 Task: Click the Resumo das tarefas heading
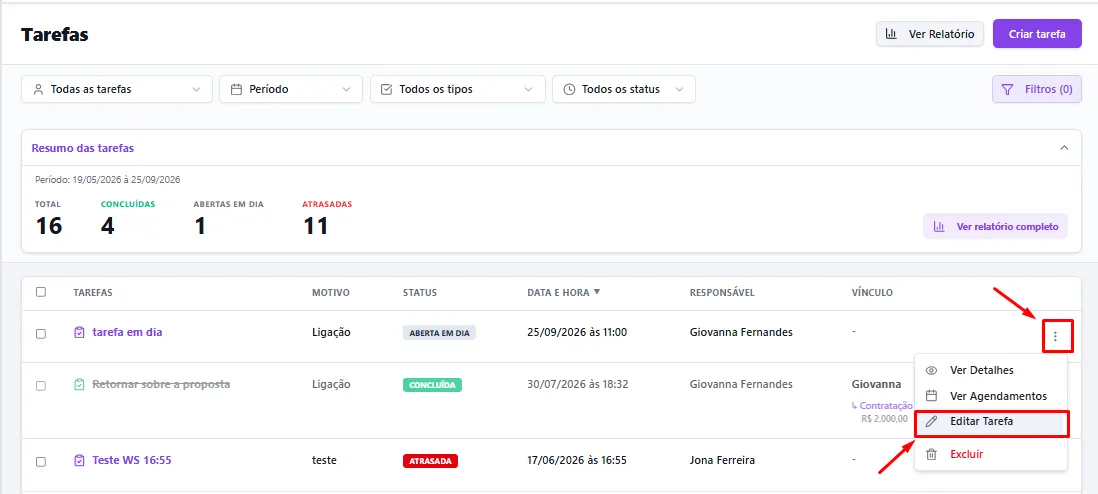click(83, 149)
